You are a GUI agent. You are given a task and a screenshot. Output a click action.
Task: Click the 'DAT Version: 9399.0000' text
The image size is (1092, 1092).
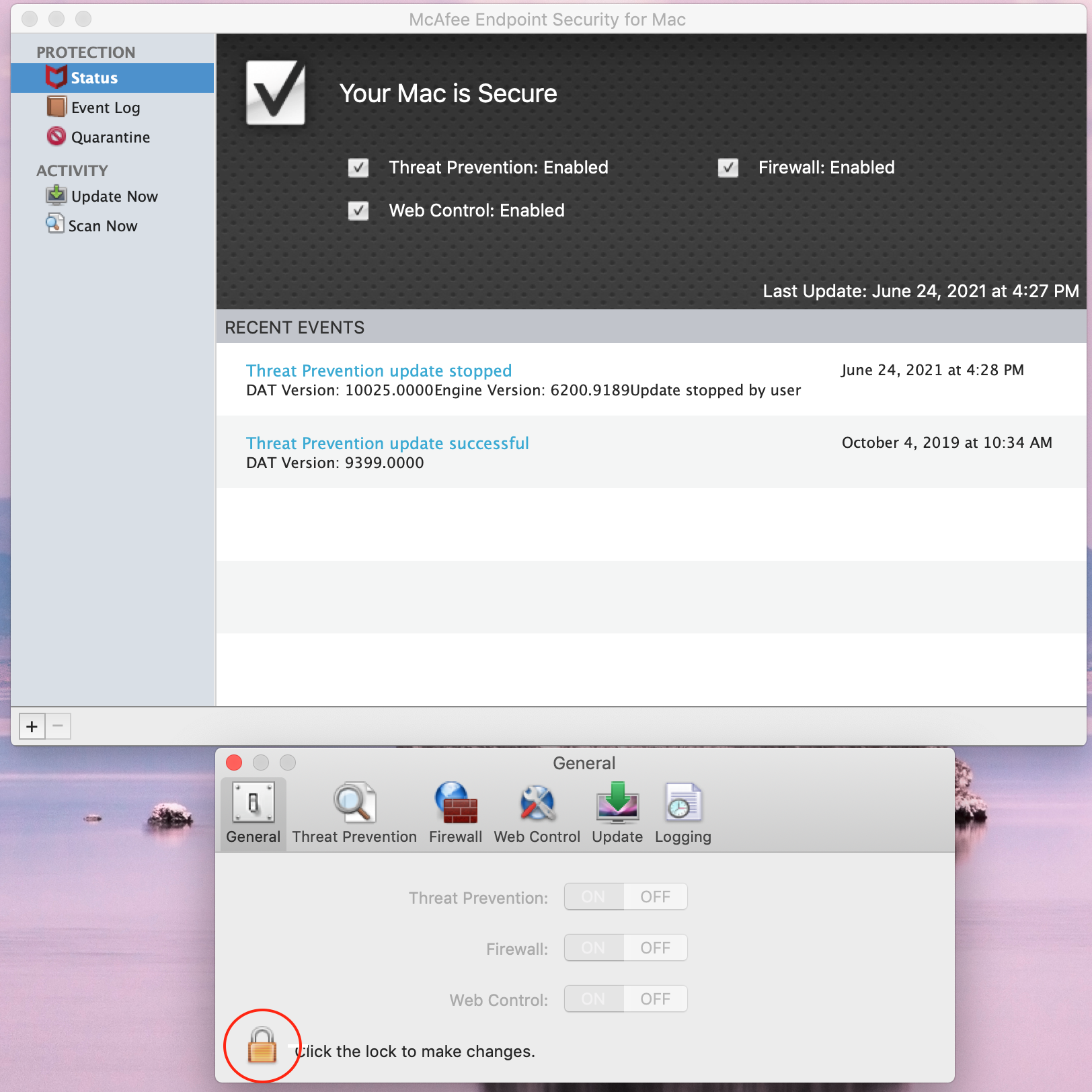[335, 463]
